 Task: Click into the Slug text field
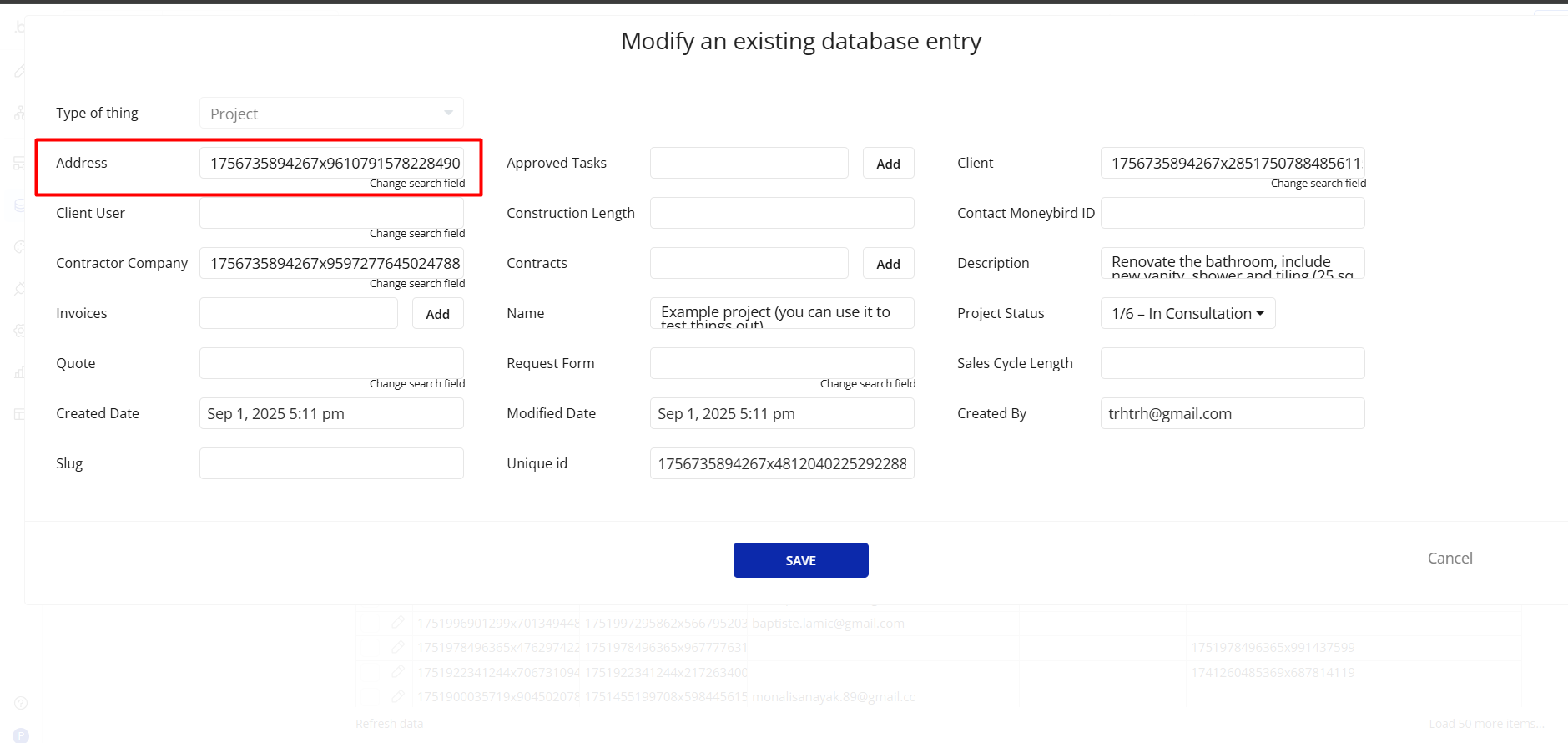point(331,463)
